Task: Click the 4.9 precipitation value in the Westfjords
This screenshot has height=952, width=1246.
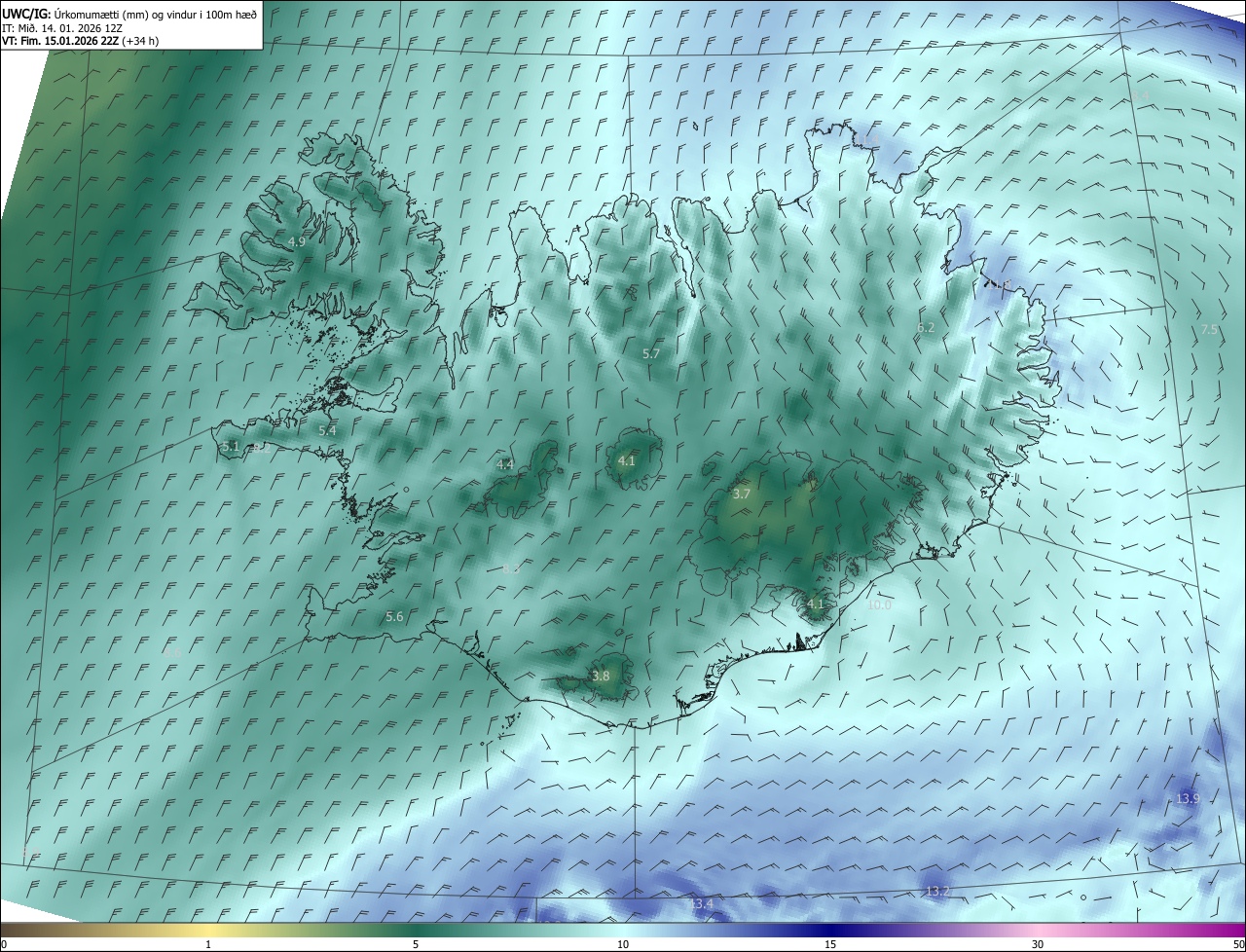Action: click(297, 241)
